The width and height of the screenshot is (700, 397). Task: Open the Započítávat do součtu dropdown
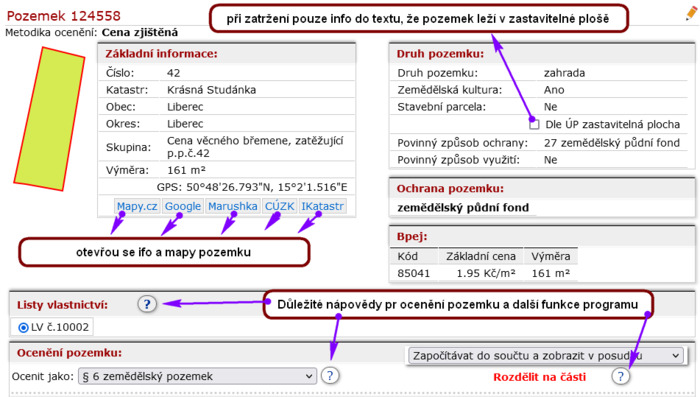546,356
